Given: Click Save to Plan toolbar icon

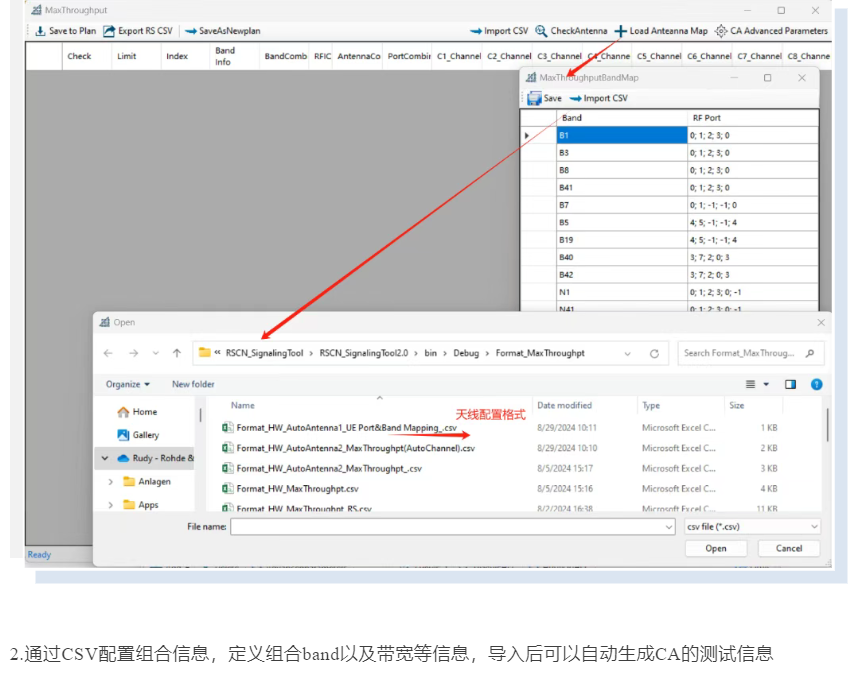Looking at the screenshot, I should (40, 31).
